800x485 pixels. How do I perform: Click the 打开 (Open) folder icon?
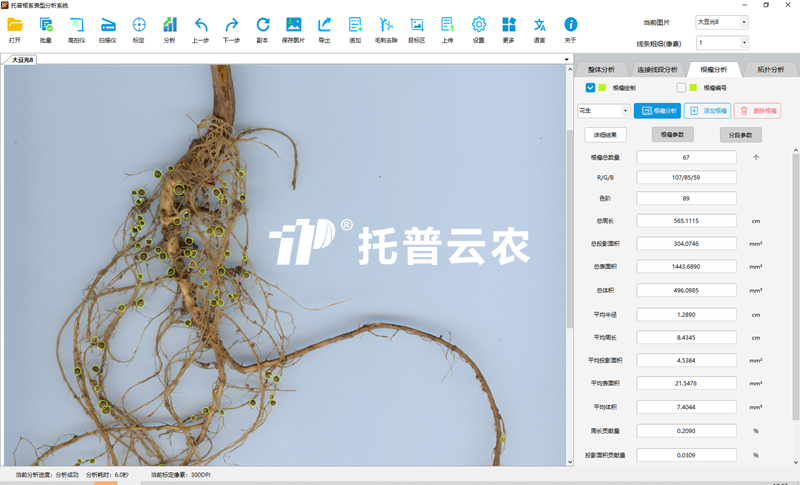[x=14, y=25]
